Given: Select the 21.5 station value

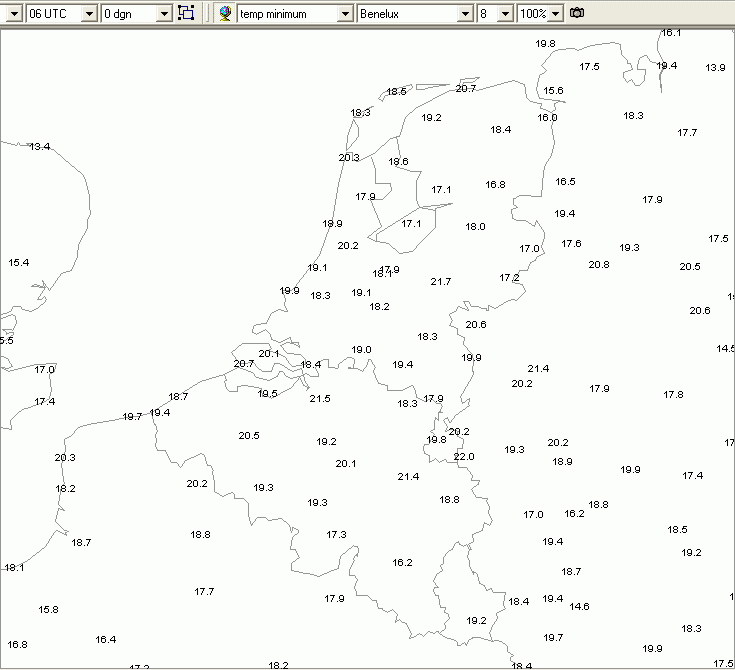Looking at the screenshot, I should tap(320, 399).
